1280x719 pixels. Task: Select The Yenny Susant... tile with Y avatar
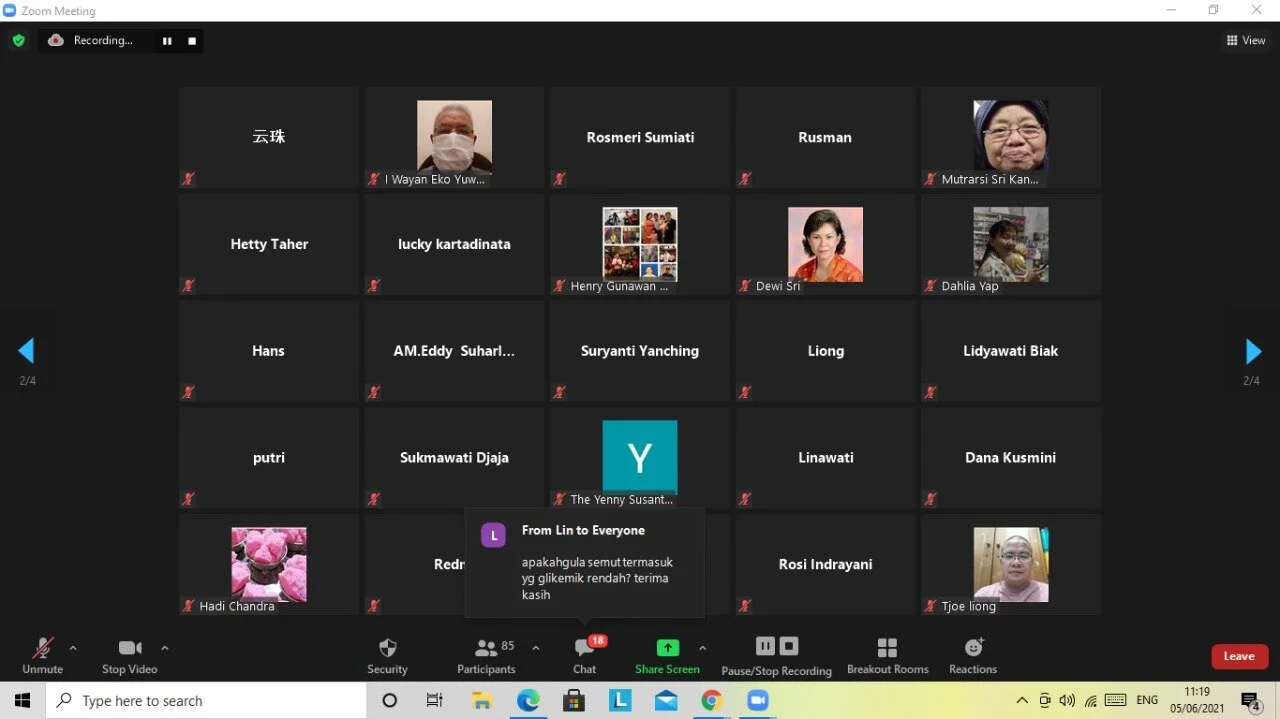coord(640,458)
